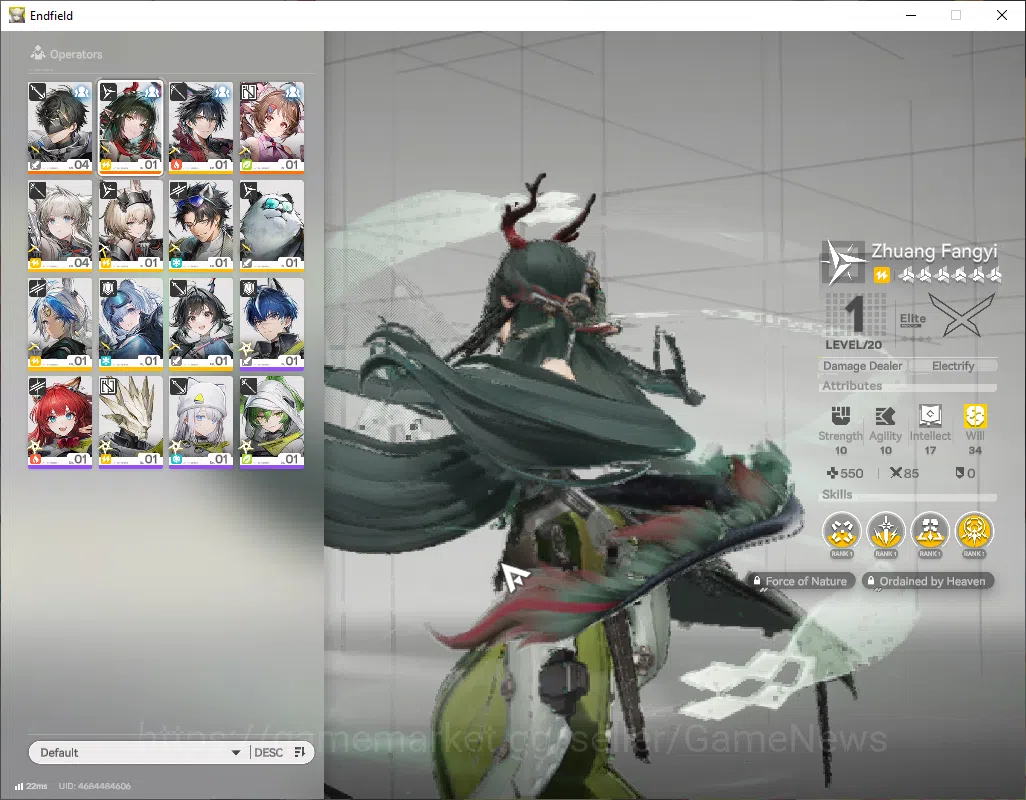Select the red-haired fox-eared girl card
Image resolution: width=1026 pixels, height=800 pixels.
tap(60, 421)
